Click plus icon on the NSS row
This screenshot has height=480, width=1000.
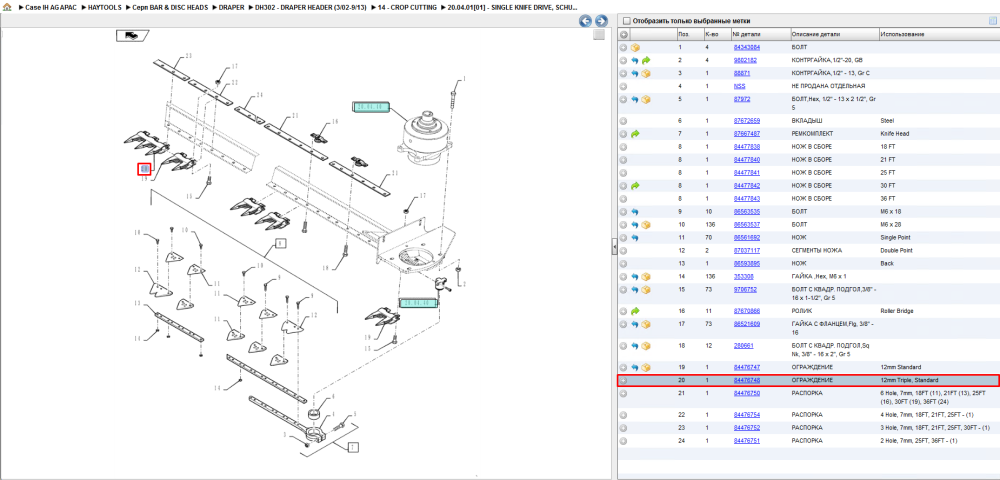click(x=624, y=85)
